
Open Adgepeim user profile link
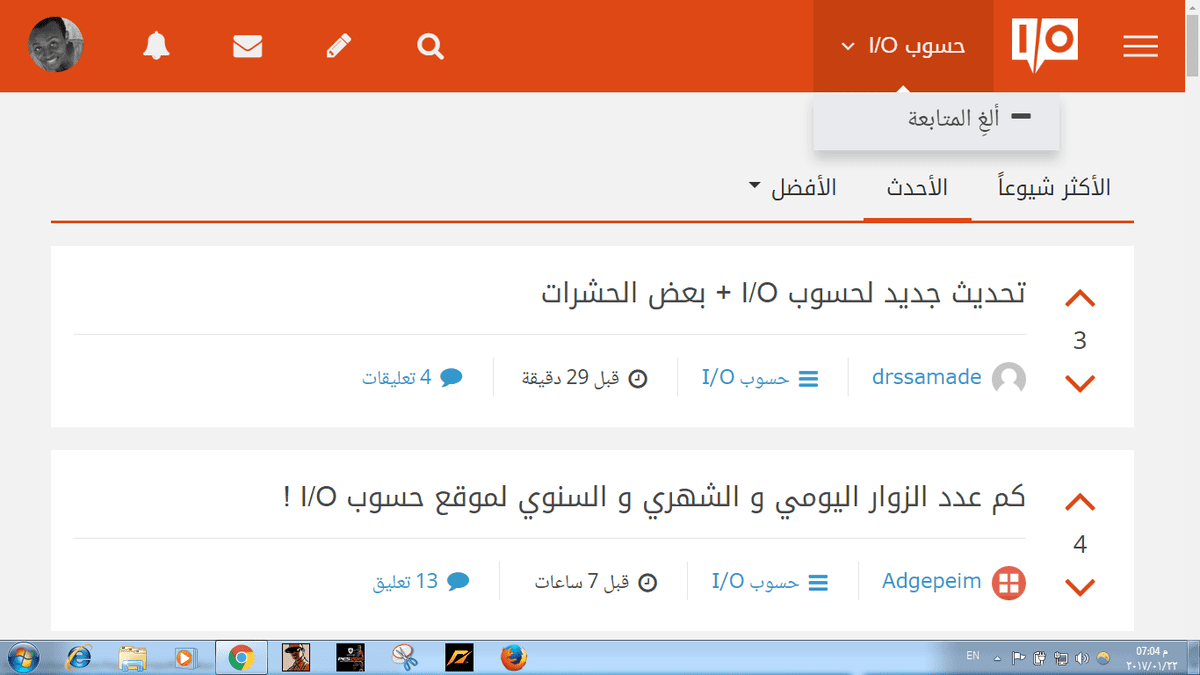click(x=931, y=581)
